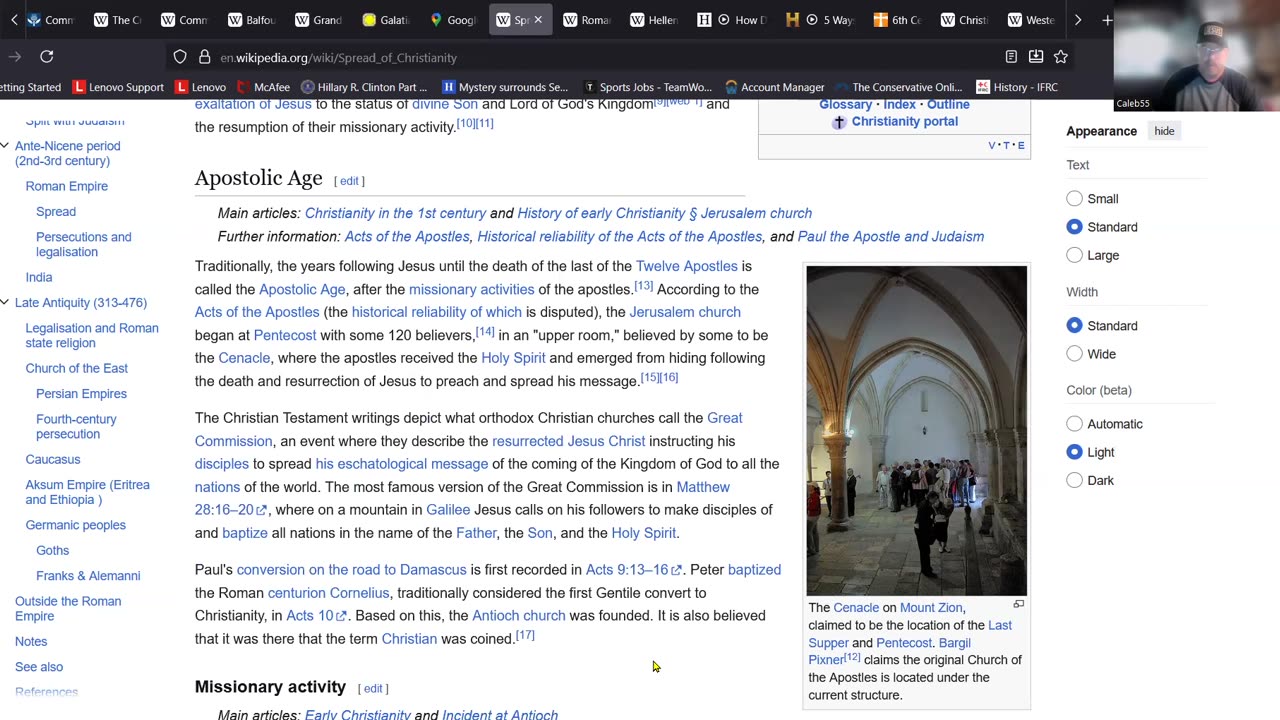Select Automatic color radio button
1280x720 pixels.
coord(1074,424)
